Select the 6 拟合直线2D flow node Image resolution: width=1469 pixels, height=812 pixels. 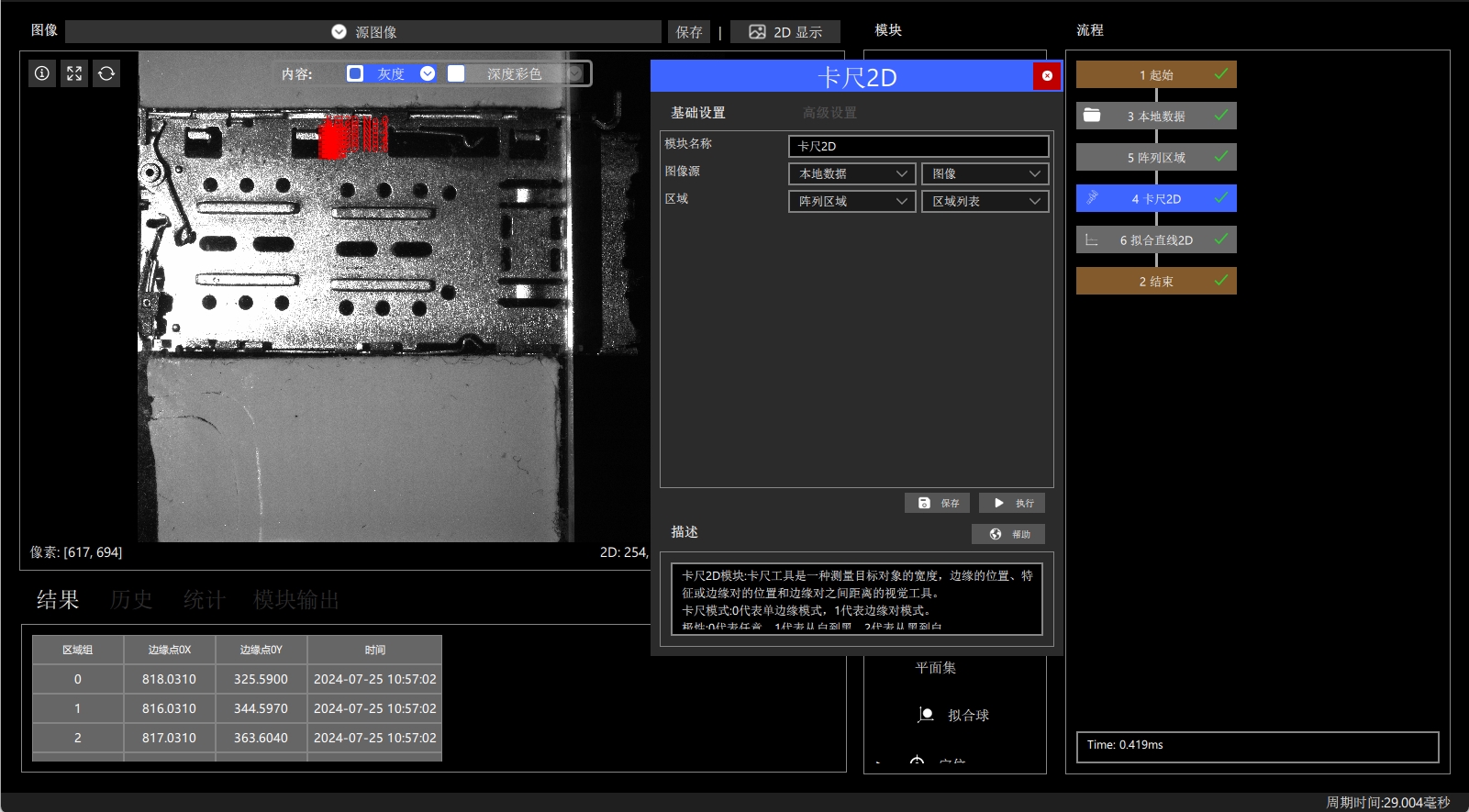pos(1156,239)
